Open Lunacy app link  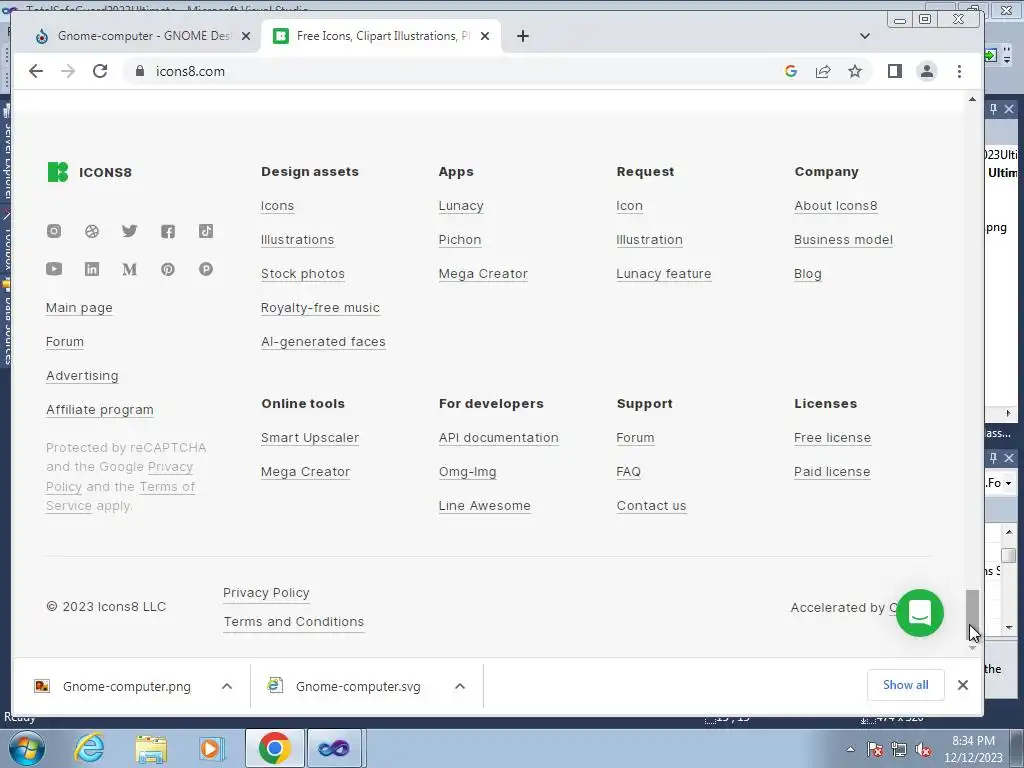point(461,206)
